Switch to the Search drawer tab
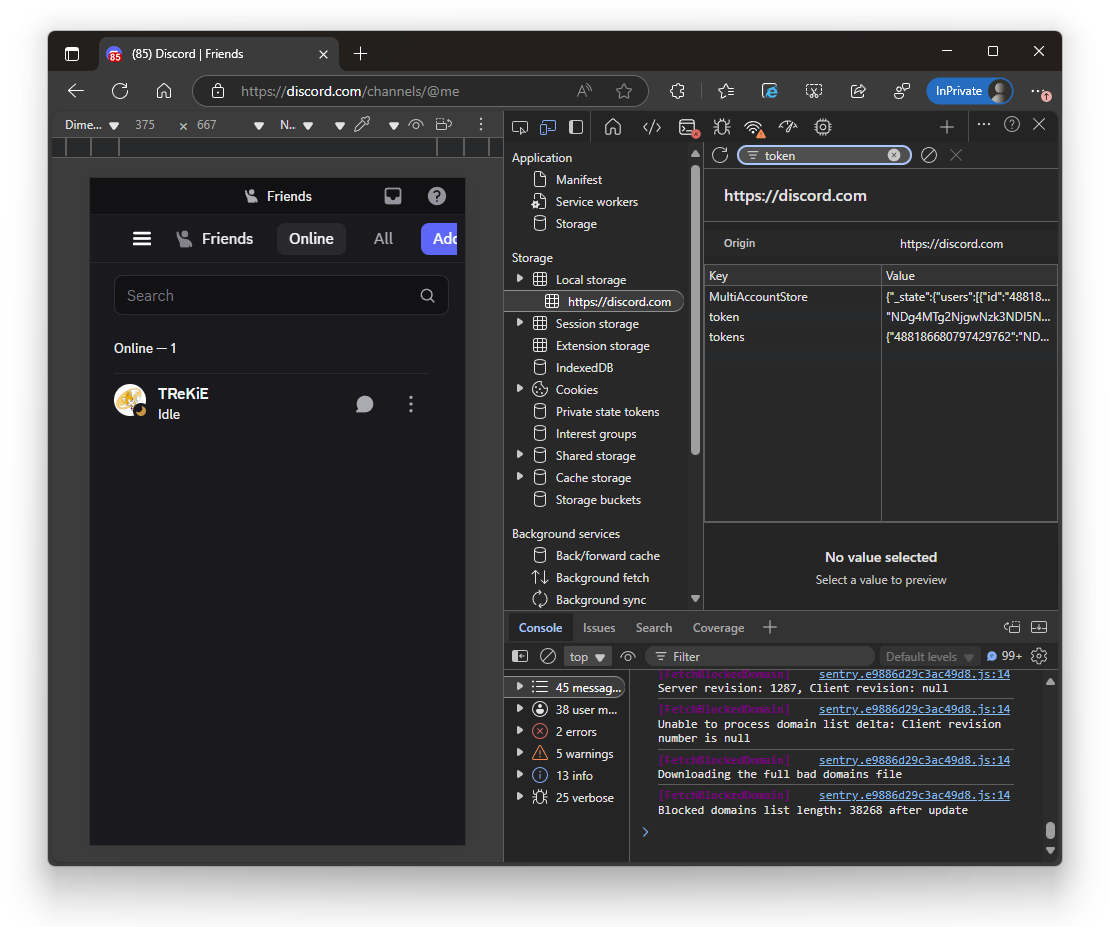The width and height of the screenshot is (1110, 927). 654,627
